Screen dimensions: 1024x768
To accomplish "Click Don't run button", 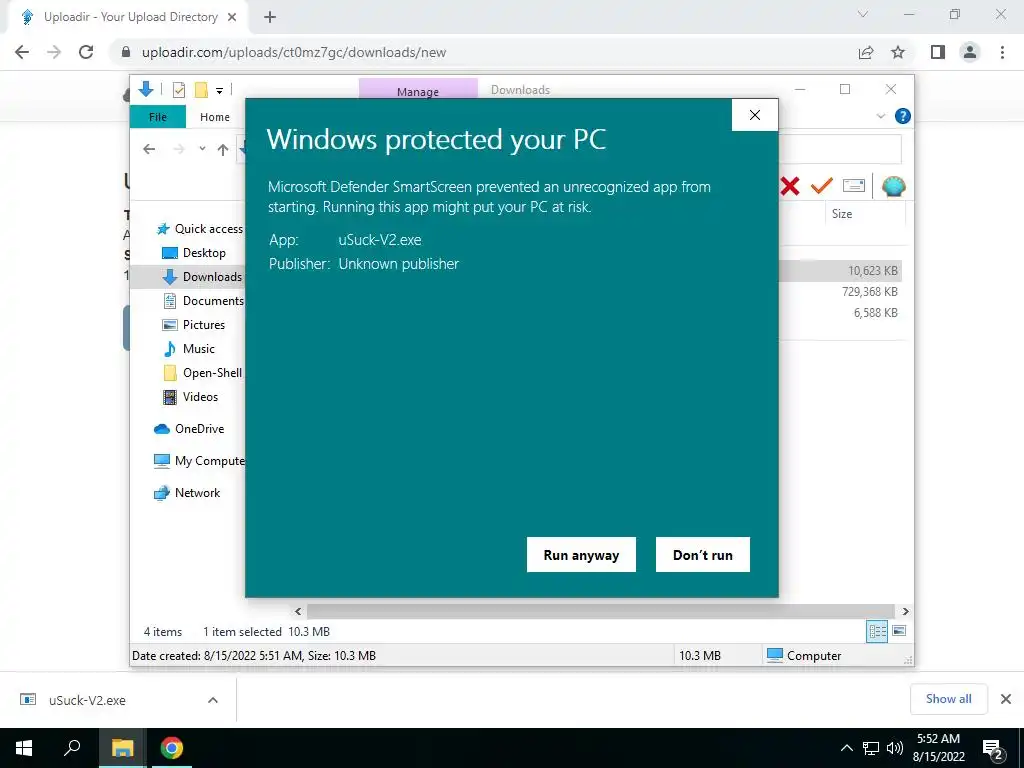I will pos(703,554).
